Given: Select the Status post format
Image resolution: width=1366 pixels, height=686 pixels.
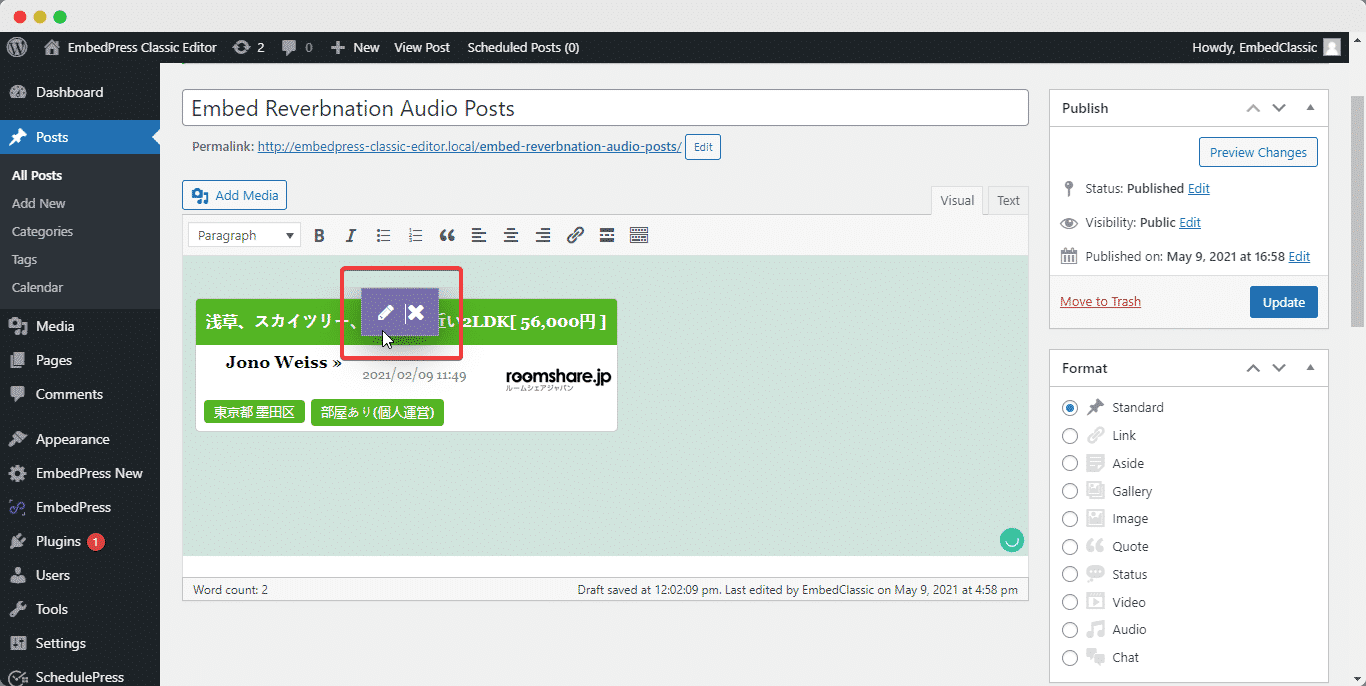Looking at the screenshot, I should pos(1070,574).
